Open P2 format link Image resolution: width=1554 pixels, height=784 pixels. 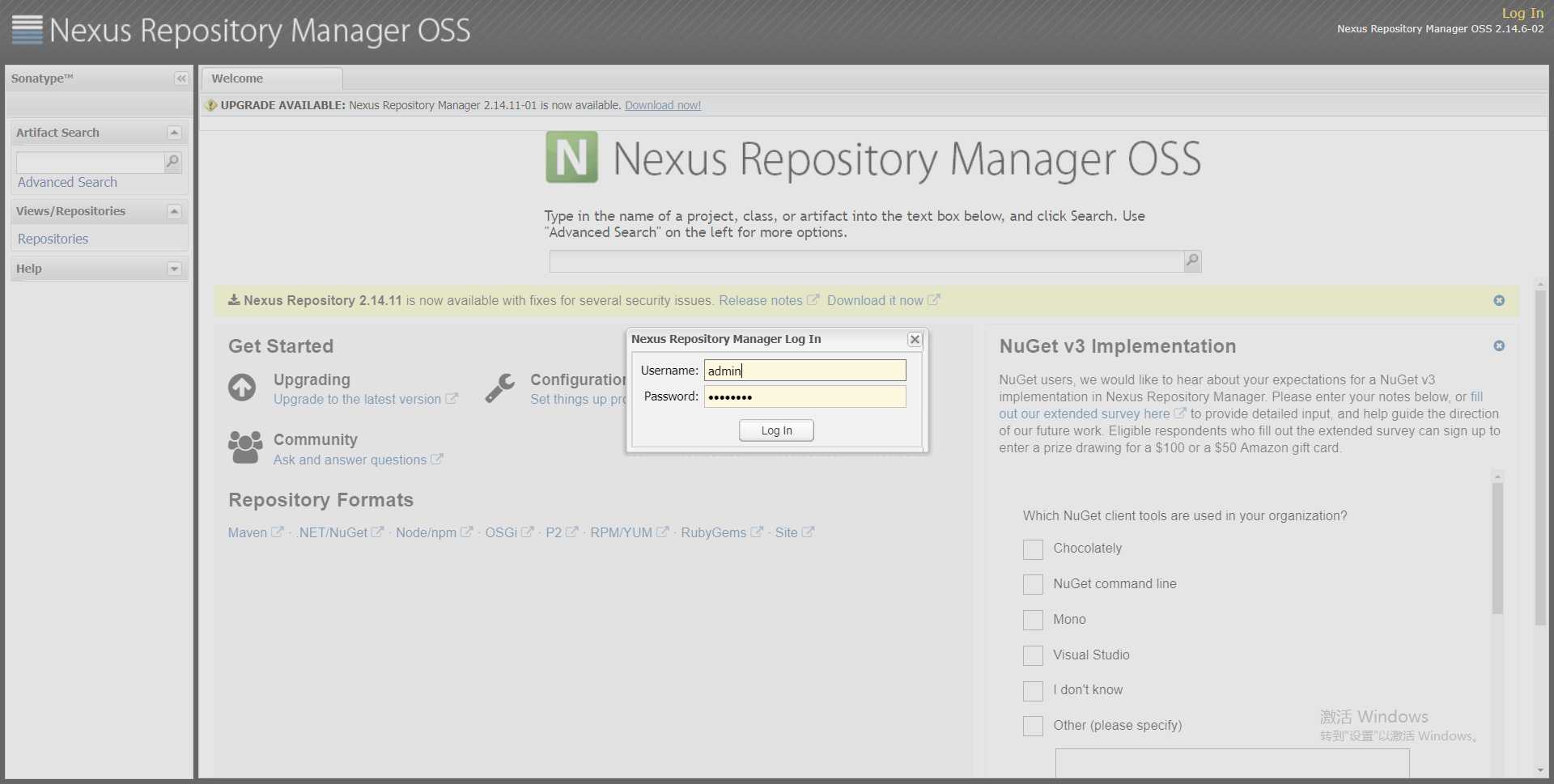click(554, 532)
